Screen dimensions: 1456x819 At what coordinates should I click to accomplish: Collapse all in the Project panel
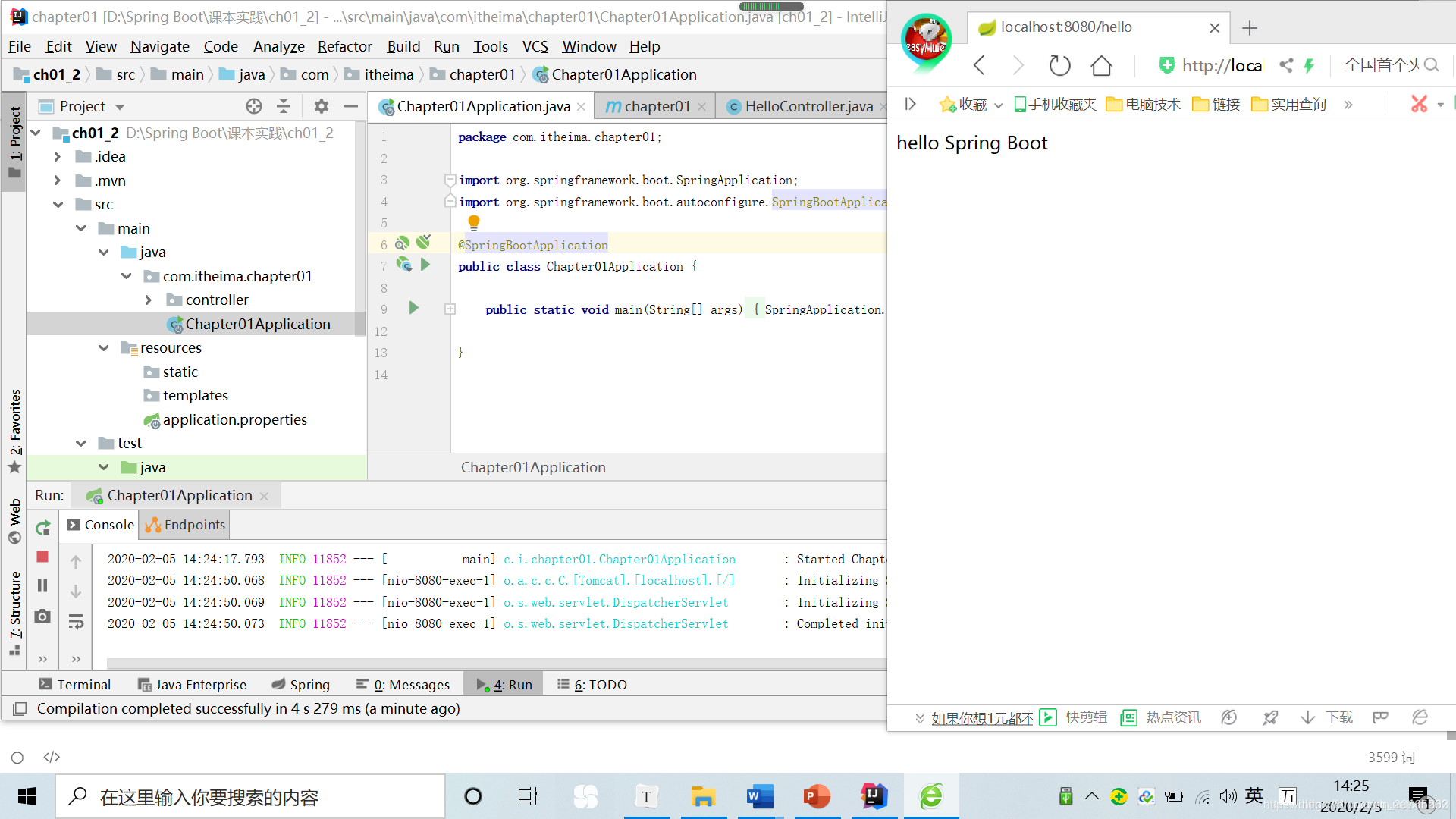284,106
